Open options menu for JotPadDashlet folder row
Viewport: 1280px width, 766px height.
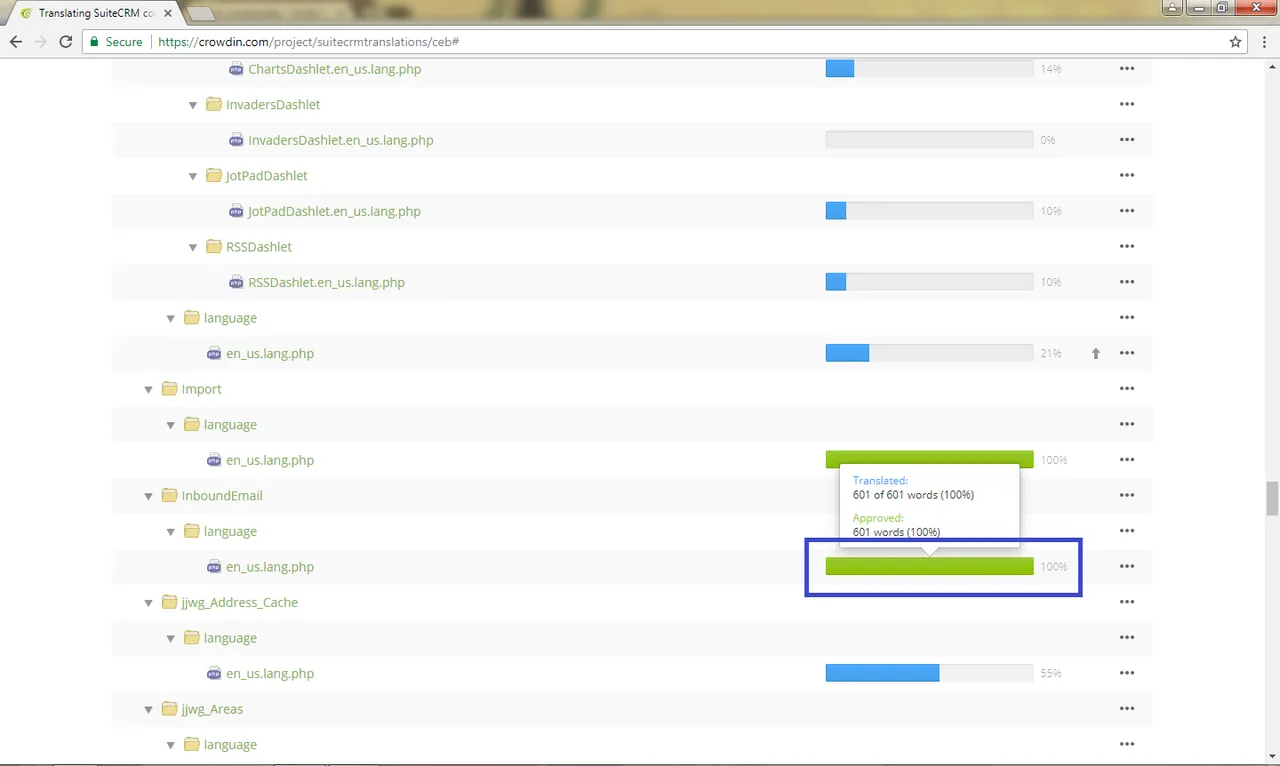coord(1127,175)
